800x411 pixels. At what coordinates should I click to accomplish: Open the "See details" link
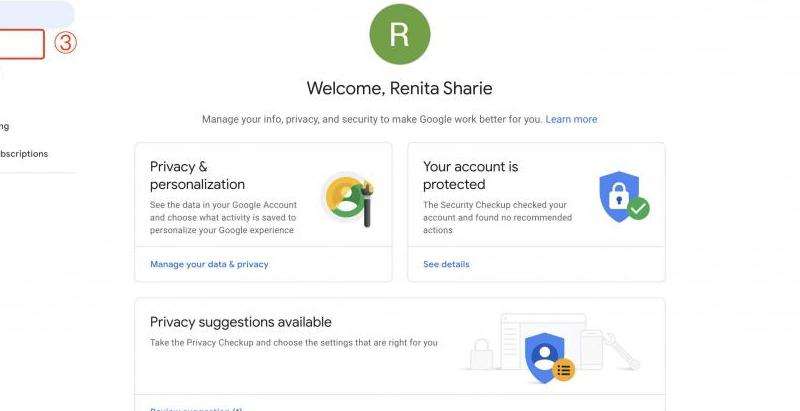click(446, 264)
